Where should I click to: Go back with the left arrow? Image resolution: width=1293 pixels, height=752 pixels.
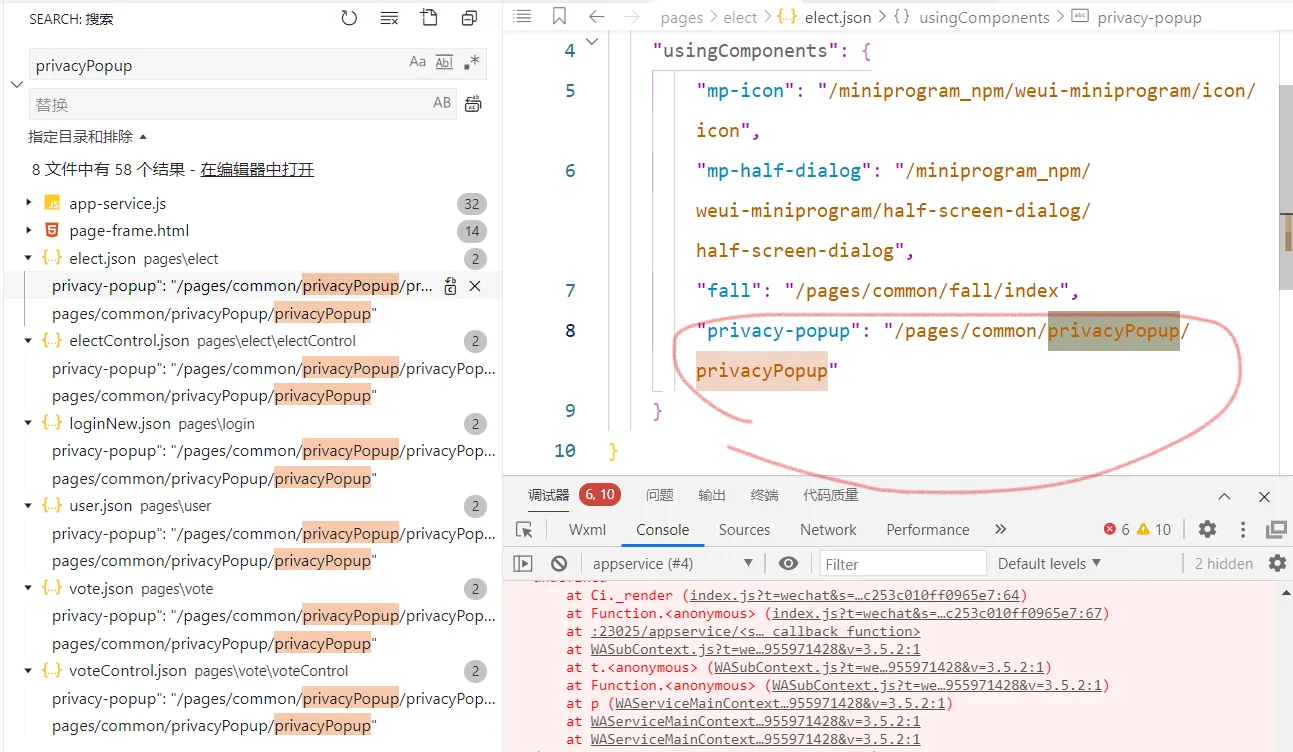point(596,16)
